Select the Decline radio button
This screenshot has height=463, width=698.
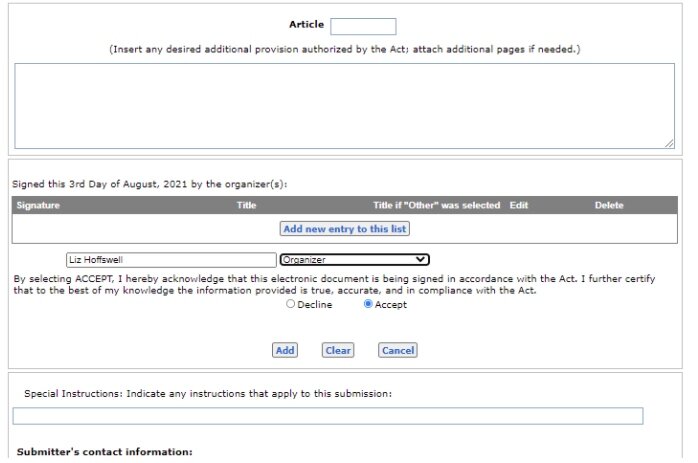(291, 305)
